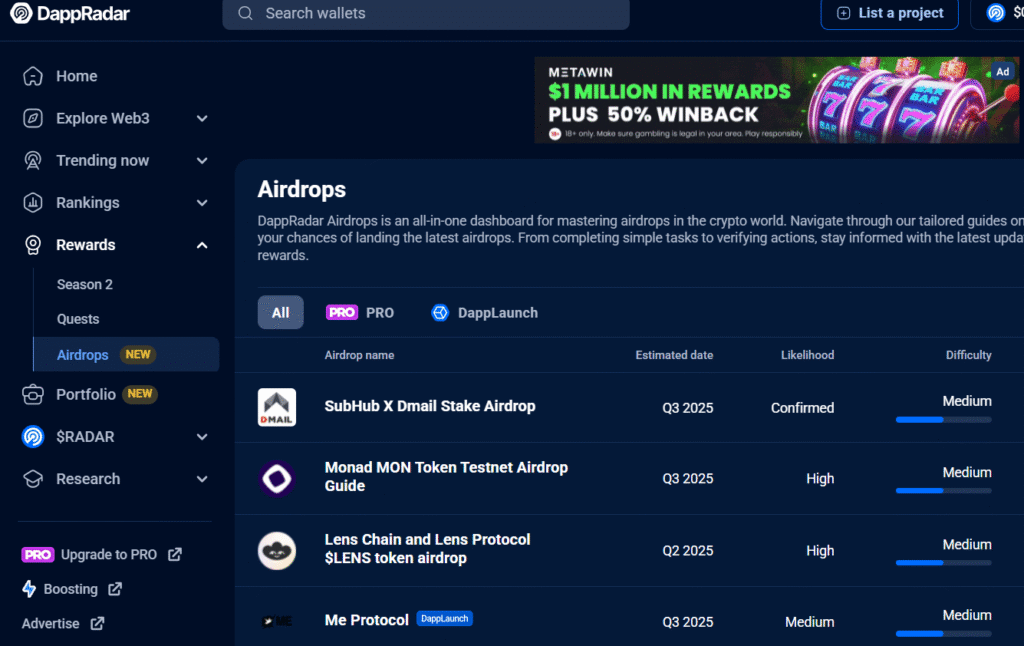Click the Ad label on the banner

click(1002, 72)
